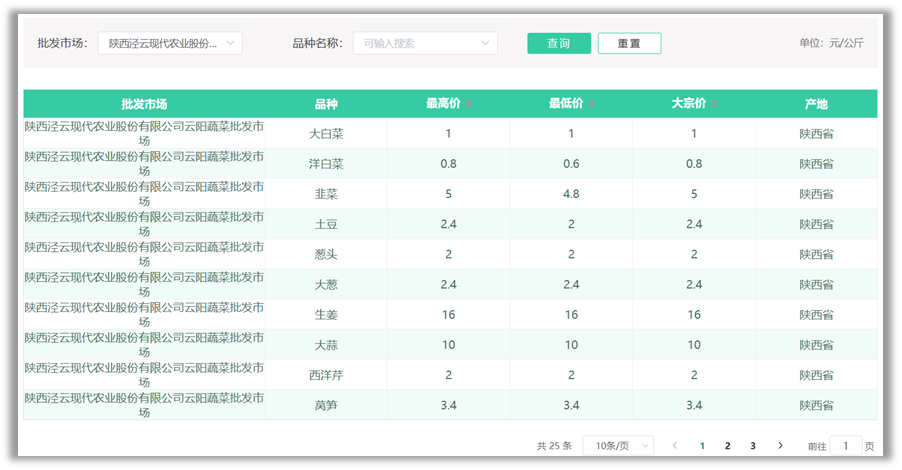The image size is (902, 470).
Task: Go to next page with right arrow
Action: (780, 446)
